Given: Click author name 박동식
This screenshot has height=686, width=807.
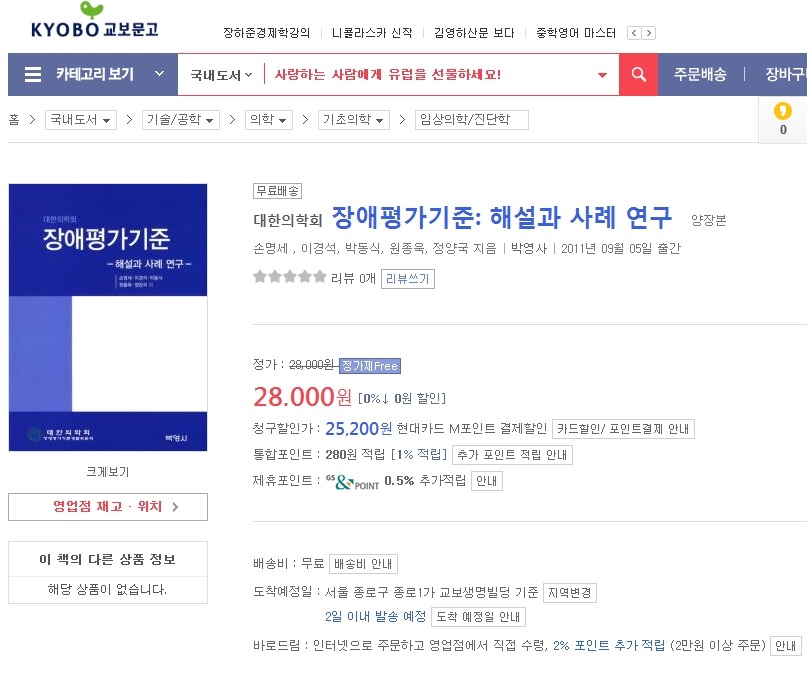Looking at the screenshot, I should coord(363,249).
